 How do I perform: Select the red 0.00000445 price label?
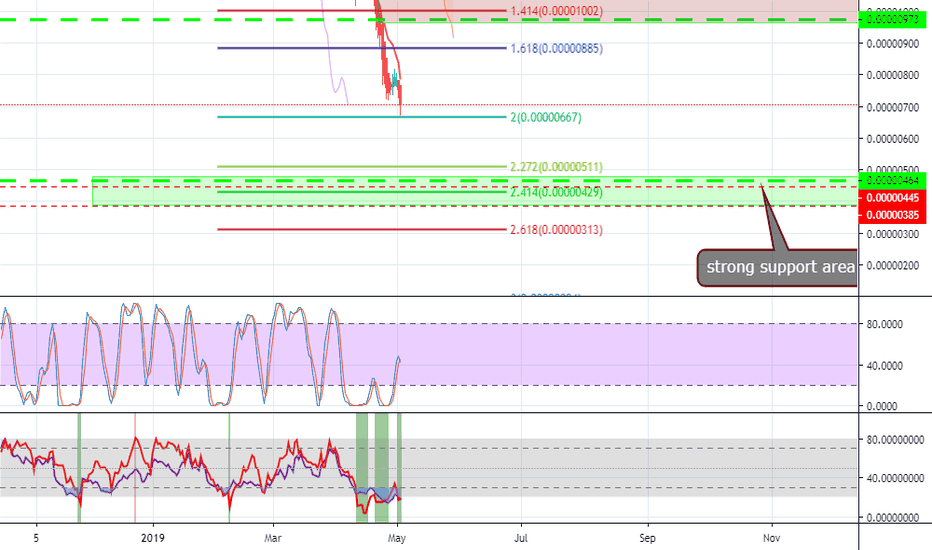tap(892, 197)
